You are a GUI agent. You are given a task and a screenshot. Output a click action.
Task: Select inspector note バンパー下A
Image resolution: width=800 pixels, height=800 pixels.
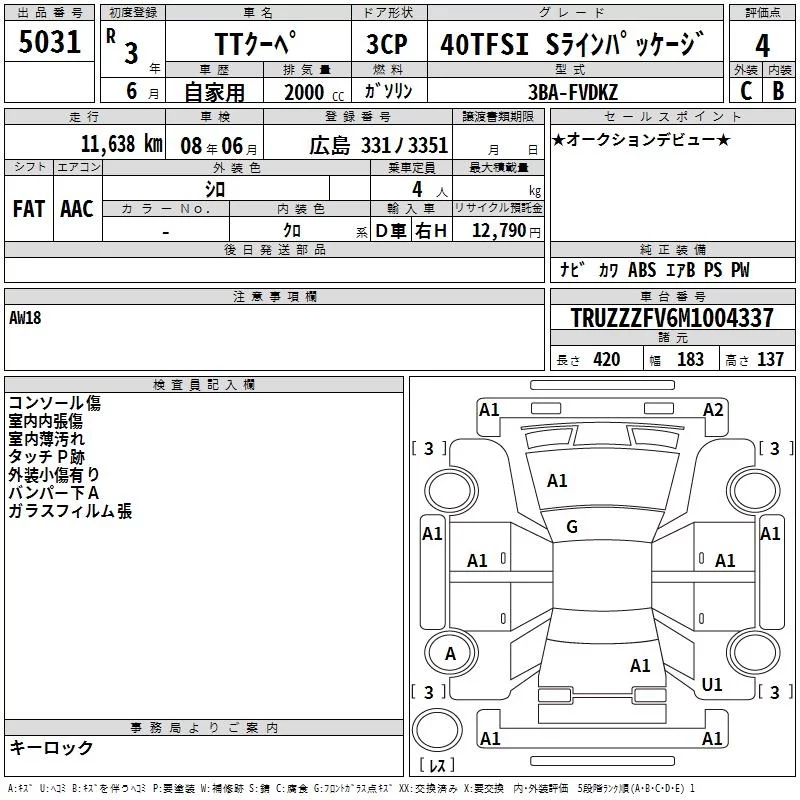click(54, 492)
